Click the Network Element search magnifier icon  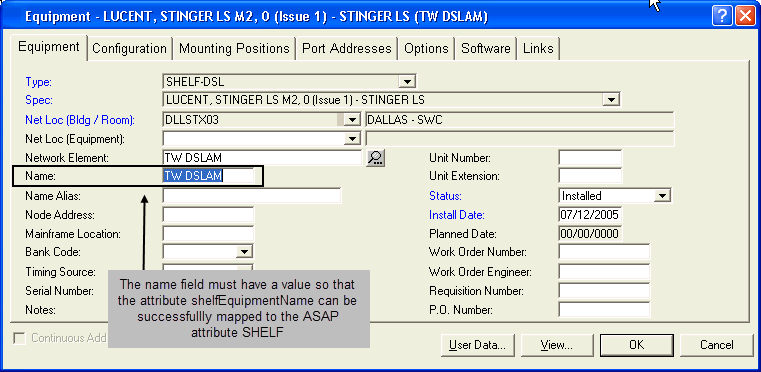[376, 158]
